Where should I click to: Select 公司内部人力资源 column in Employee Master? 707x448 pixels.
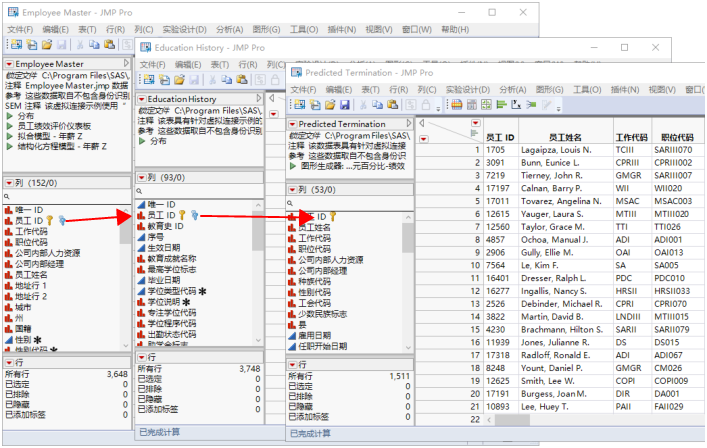(47, 253)
